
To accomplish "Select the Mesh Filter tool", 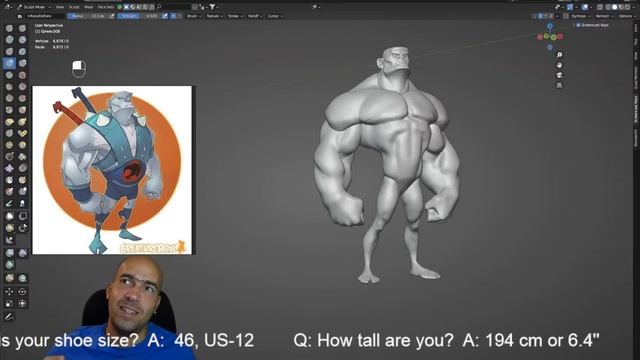I will click(x=9, y=253).
